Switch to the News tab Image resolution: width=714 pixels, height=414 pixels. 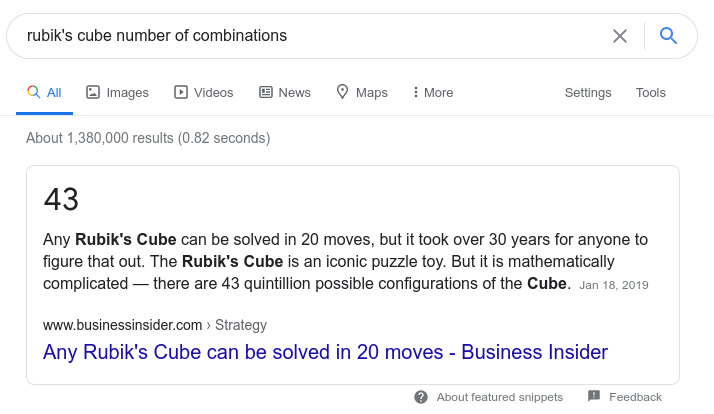(285, 92)
